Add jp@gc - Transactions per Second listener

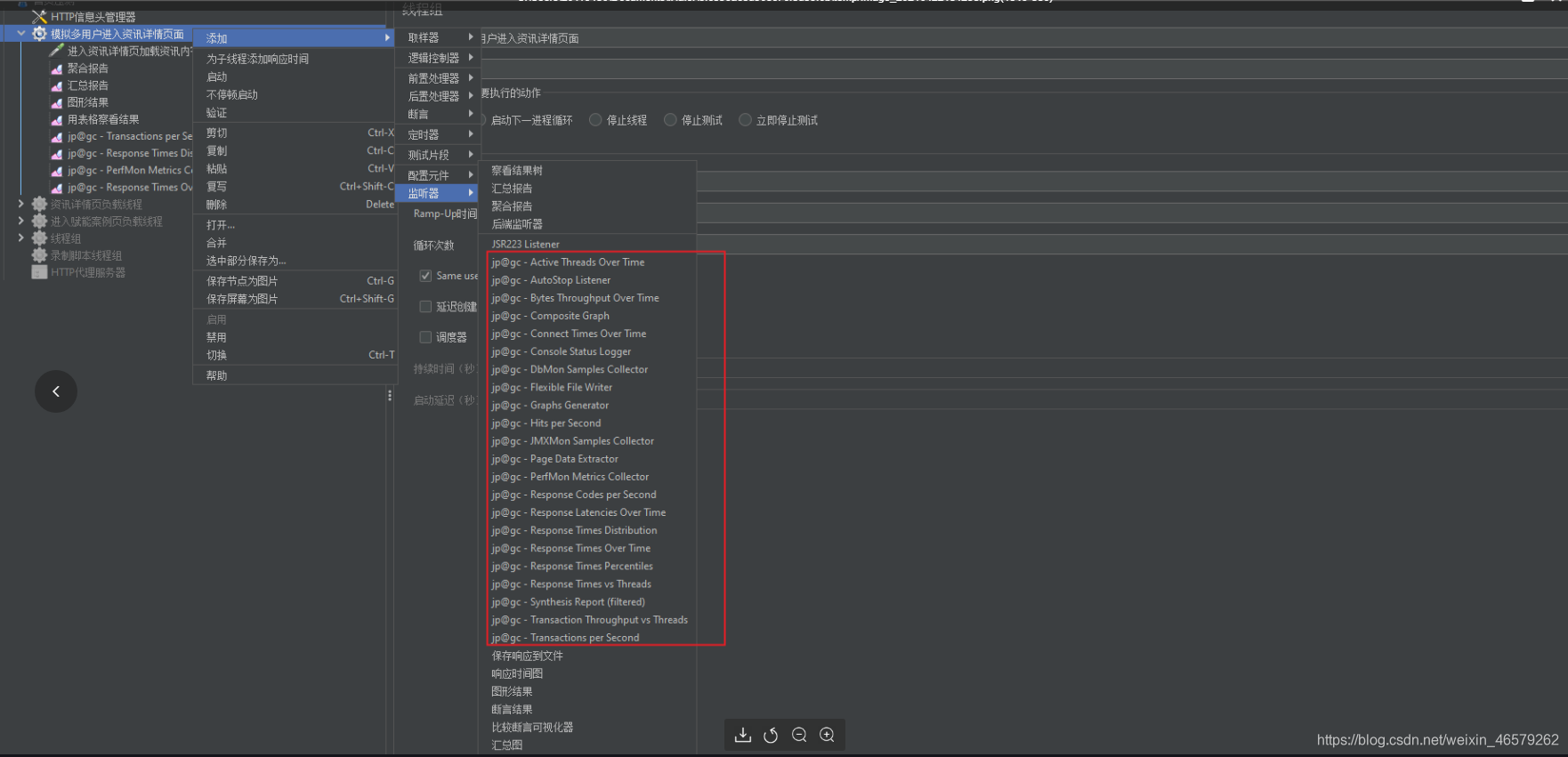point(588,638)
